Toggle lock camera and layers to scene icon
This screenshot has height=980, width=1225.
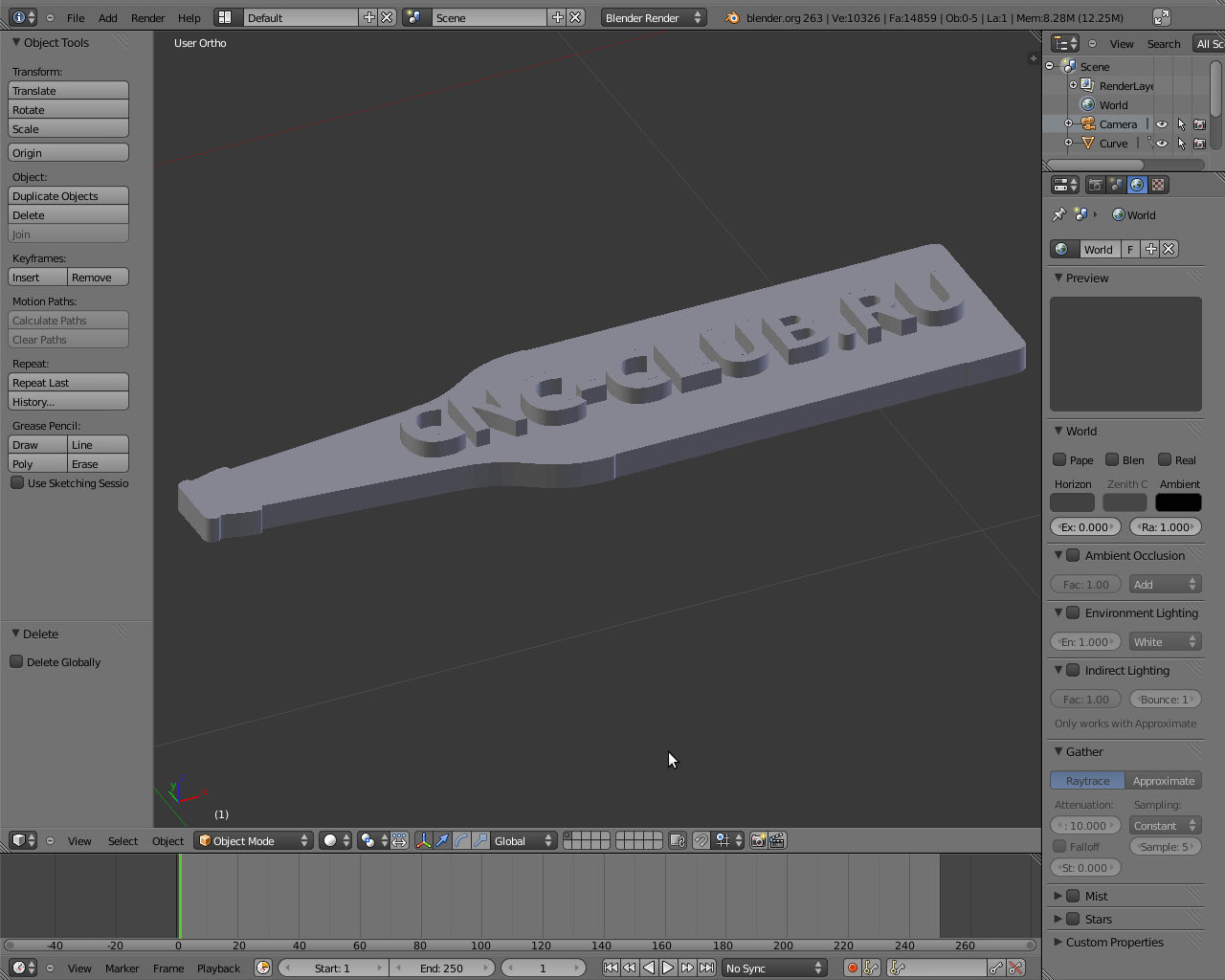coord(678,840)
